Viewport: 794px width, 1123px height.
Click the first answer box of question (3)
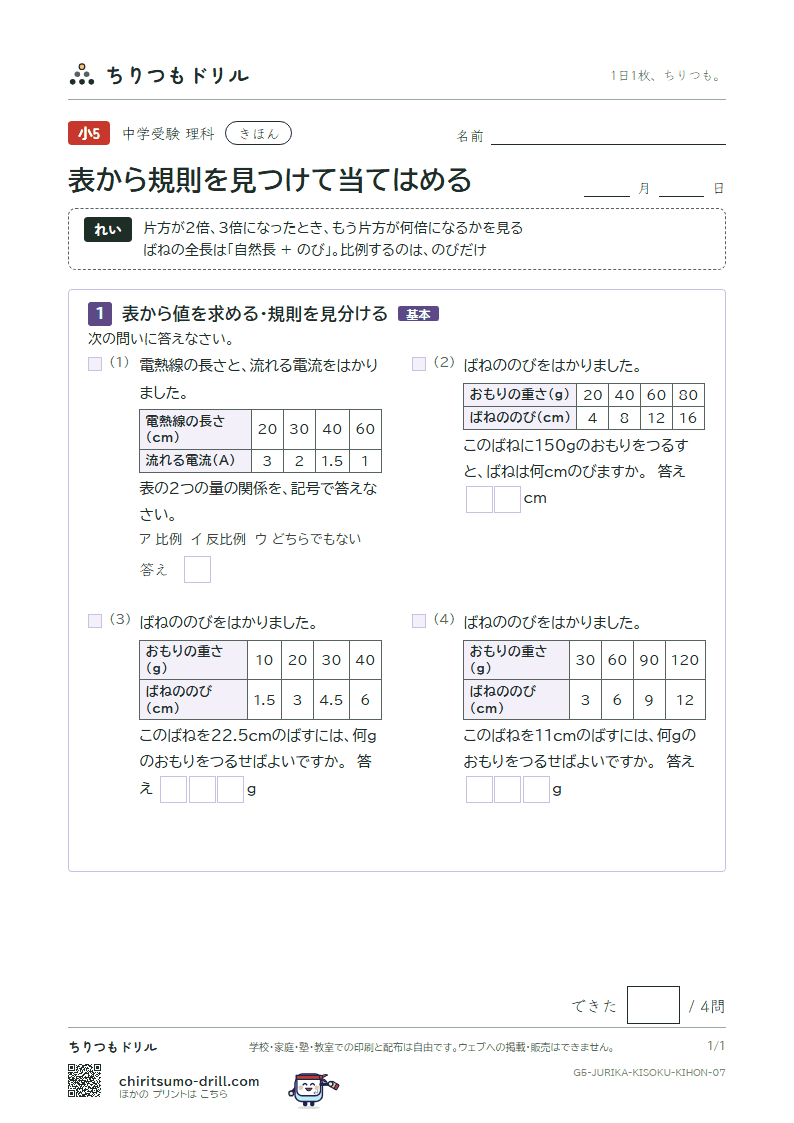pos(173,789)
